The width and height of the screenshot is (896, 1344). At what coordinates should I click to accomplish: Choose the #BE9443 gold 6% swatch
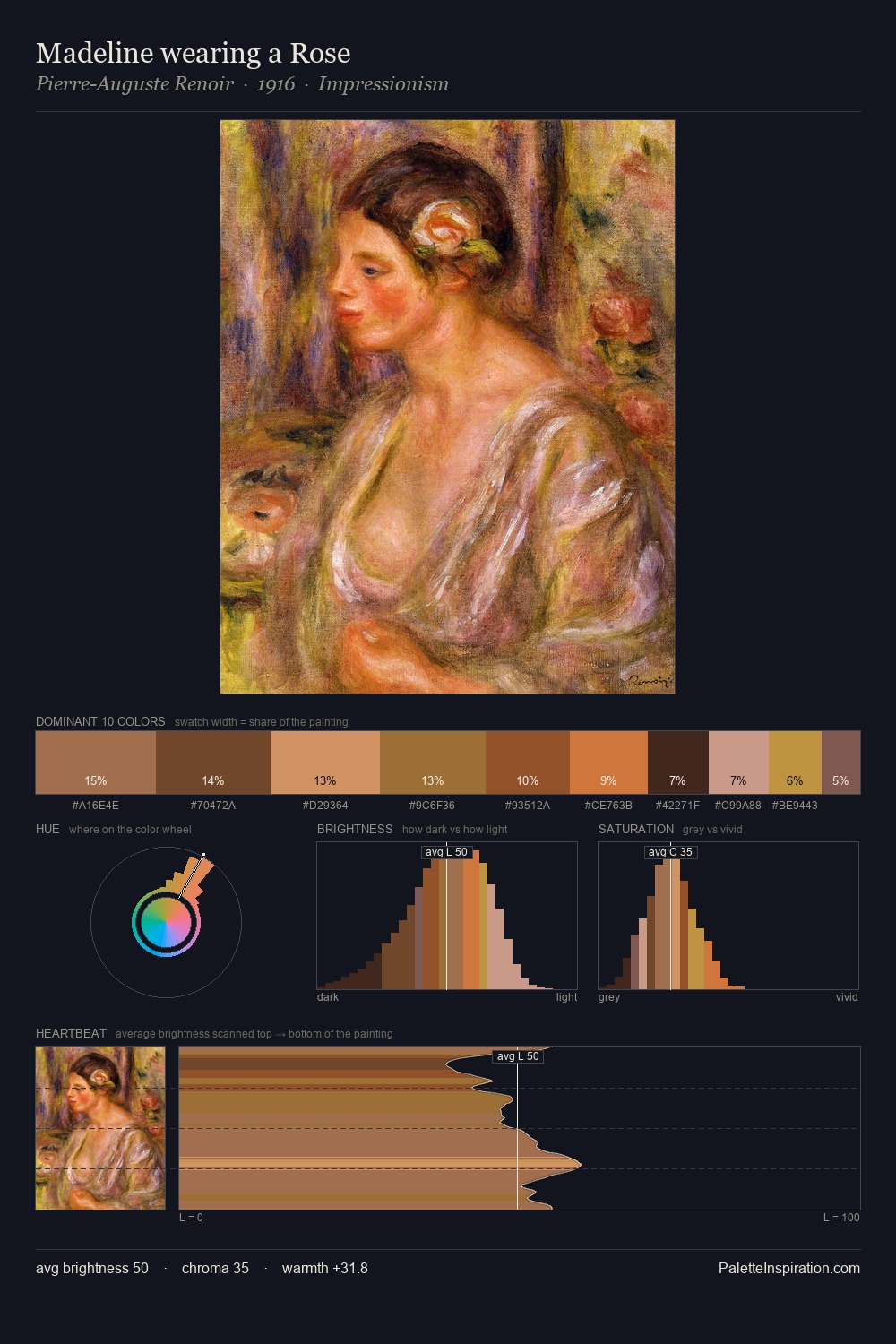[795, 762]
